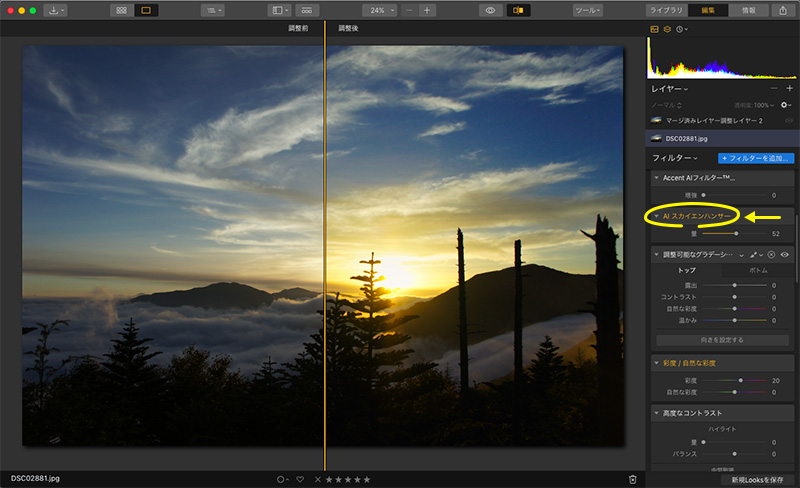Open the 24% zoom level dropdown

380,10
